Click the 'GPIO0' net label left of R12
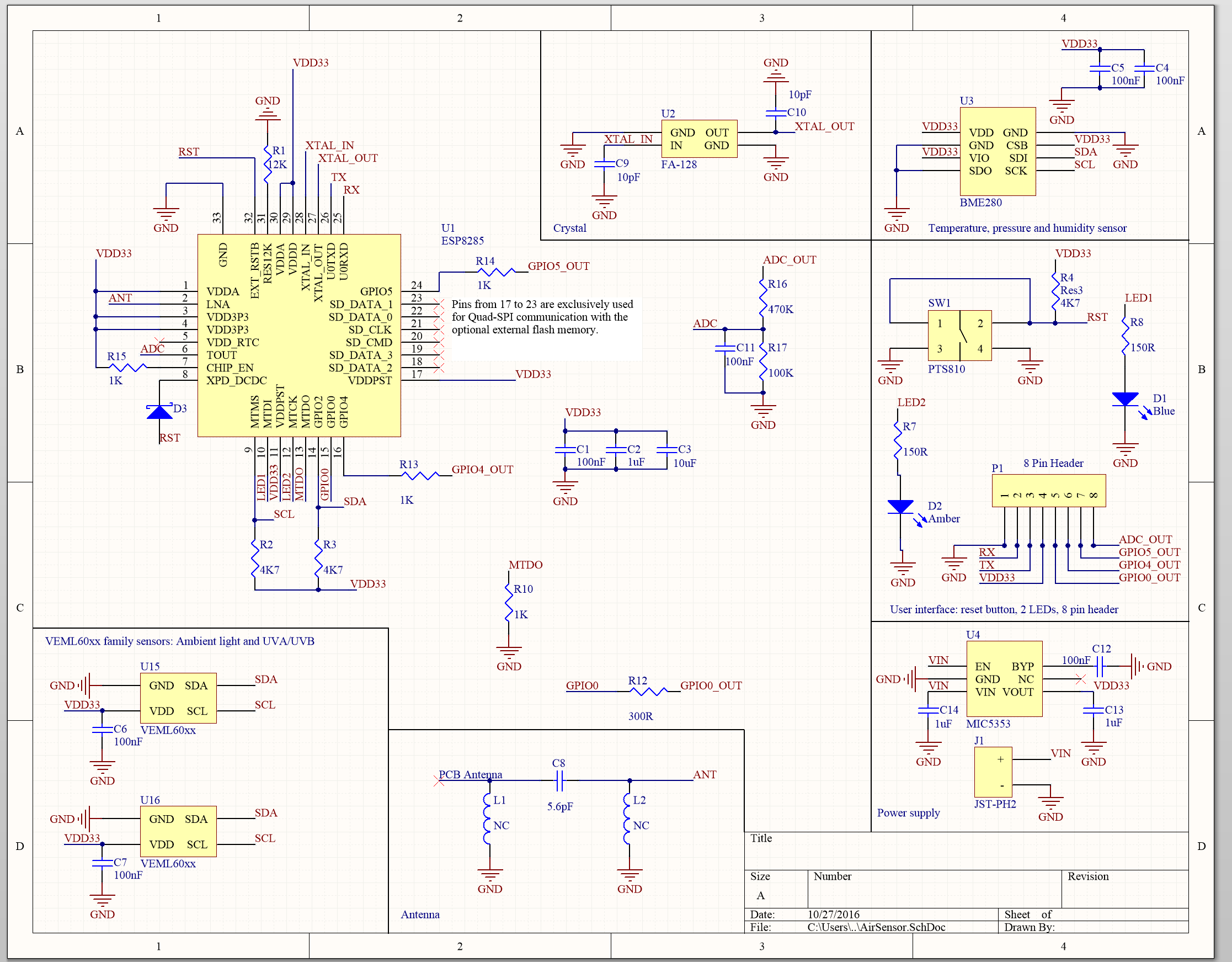 pyautogui.click(x=582, y=685)
